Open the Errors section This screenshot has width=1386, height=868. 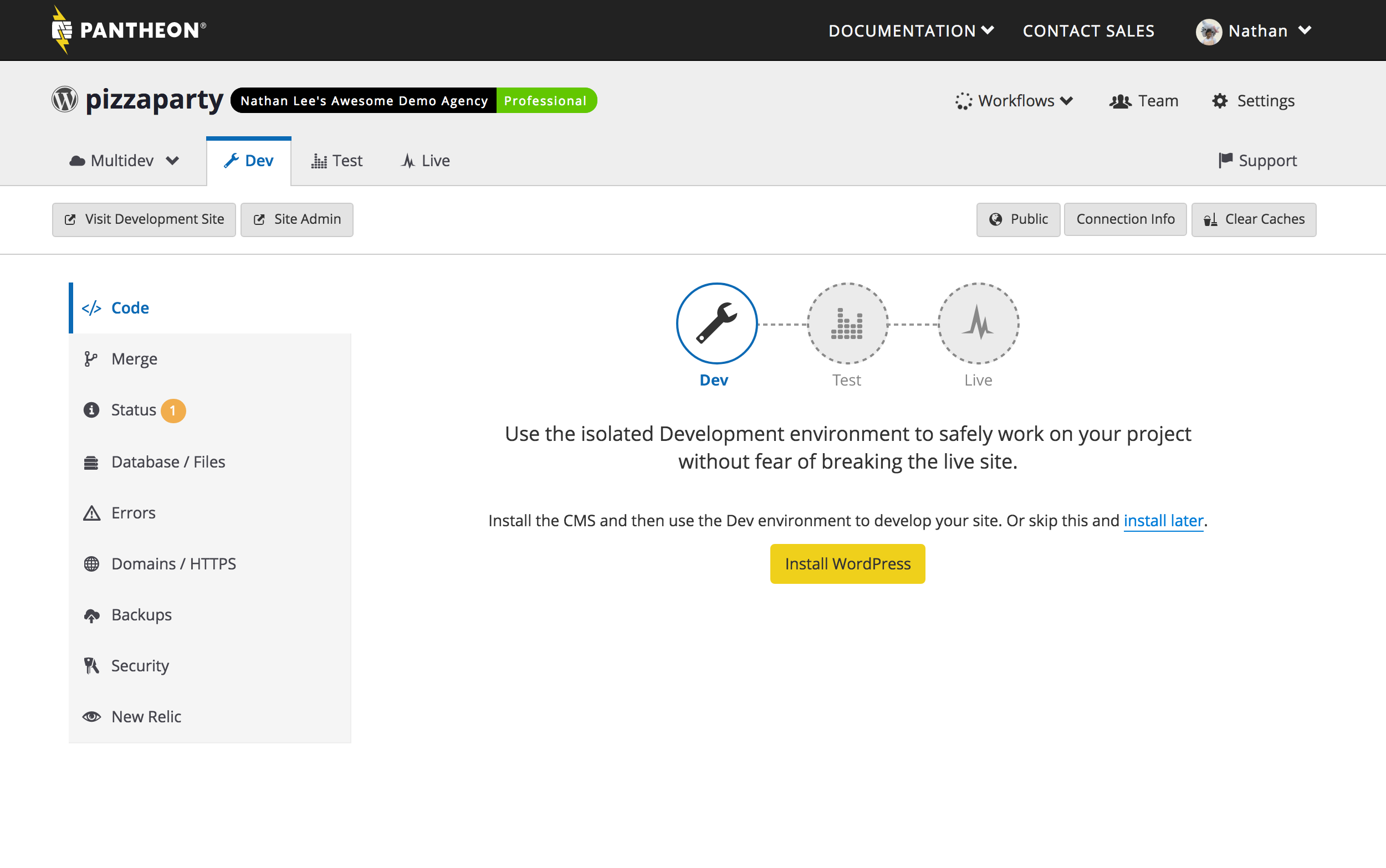tap(210, 512)
